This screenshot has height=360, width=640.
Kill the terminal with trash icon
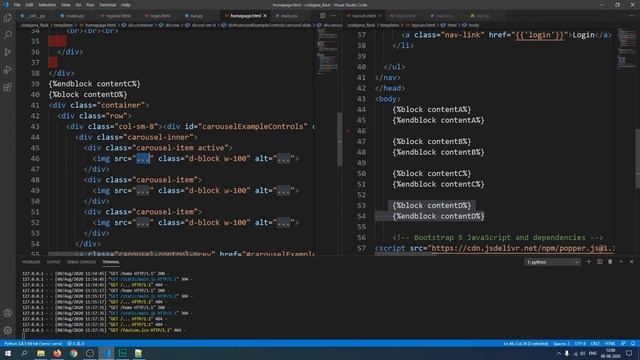coord(610,262)
